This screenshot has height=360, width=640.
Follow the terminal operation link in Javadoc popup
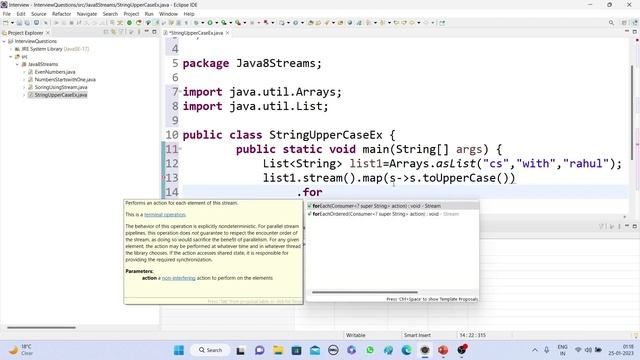tap(165, 215)
